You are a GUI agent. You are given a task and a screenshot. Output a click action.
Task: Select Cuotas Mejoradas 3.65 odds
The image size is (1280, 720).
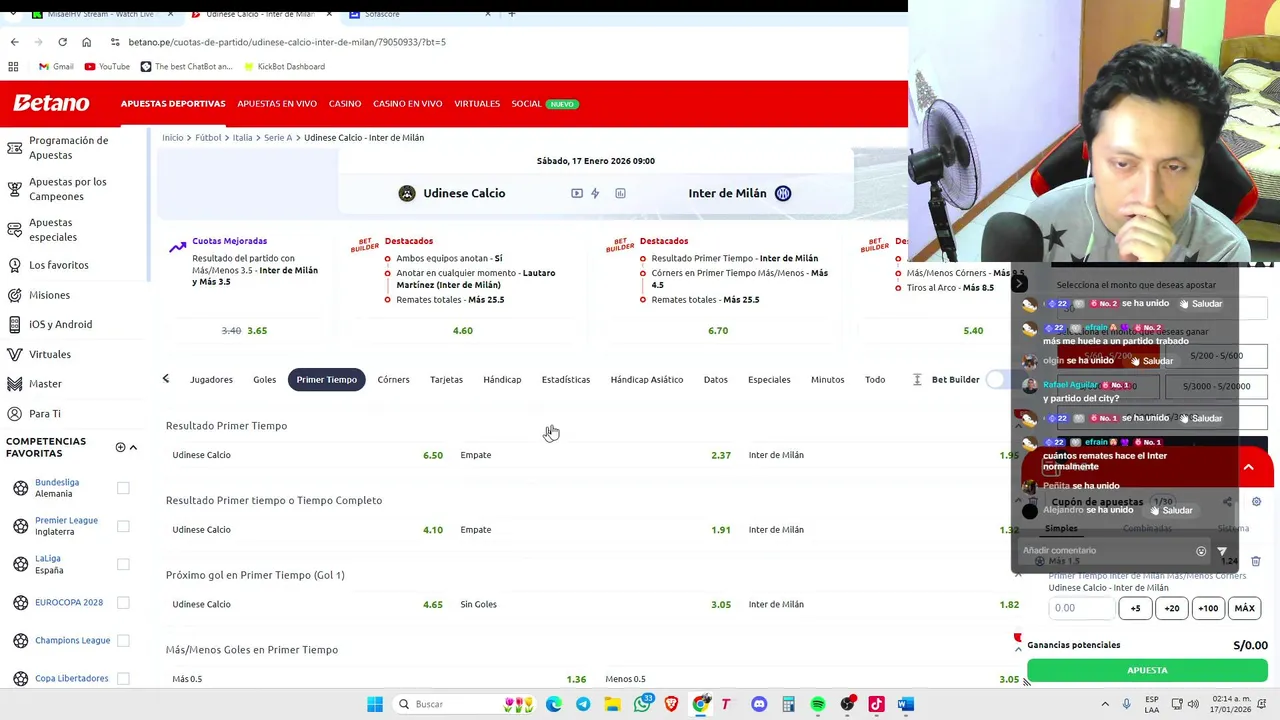pos(257,330)
